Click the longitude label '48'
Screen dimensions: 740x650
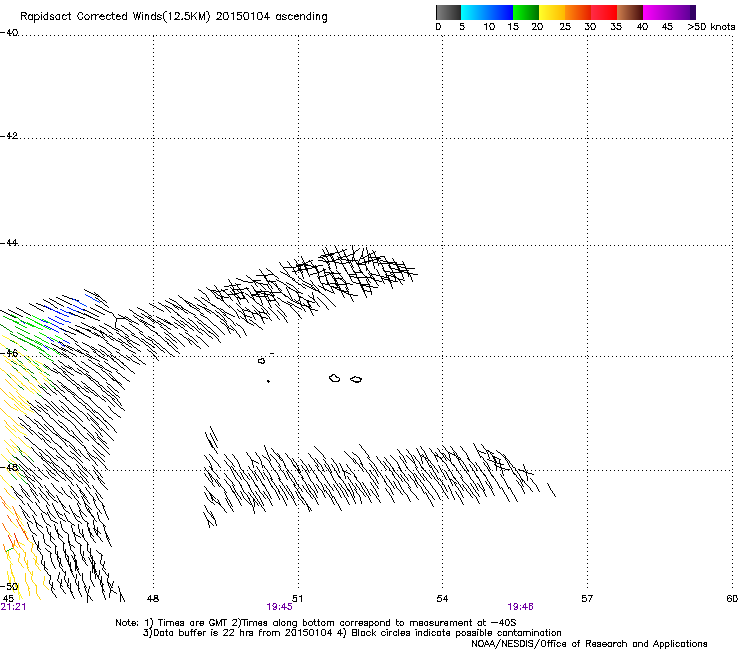153,599
